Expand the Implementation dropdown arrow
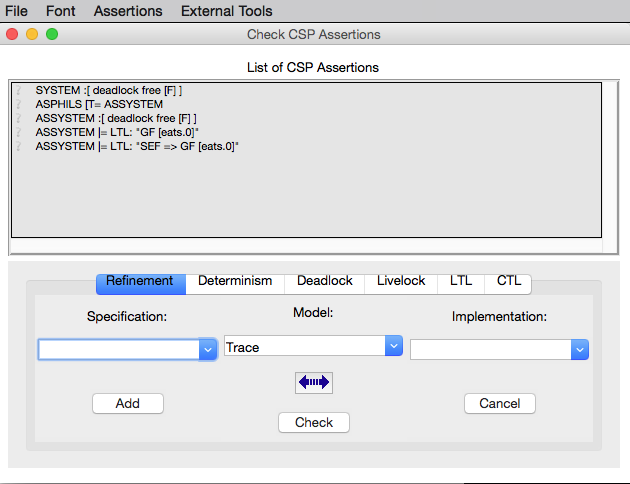 click(579, 349)
